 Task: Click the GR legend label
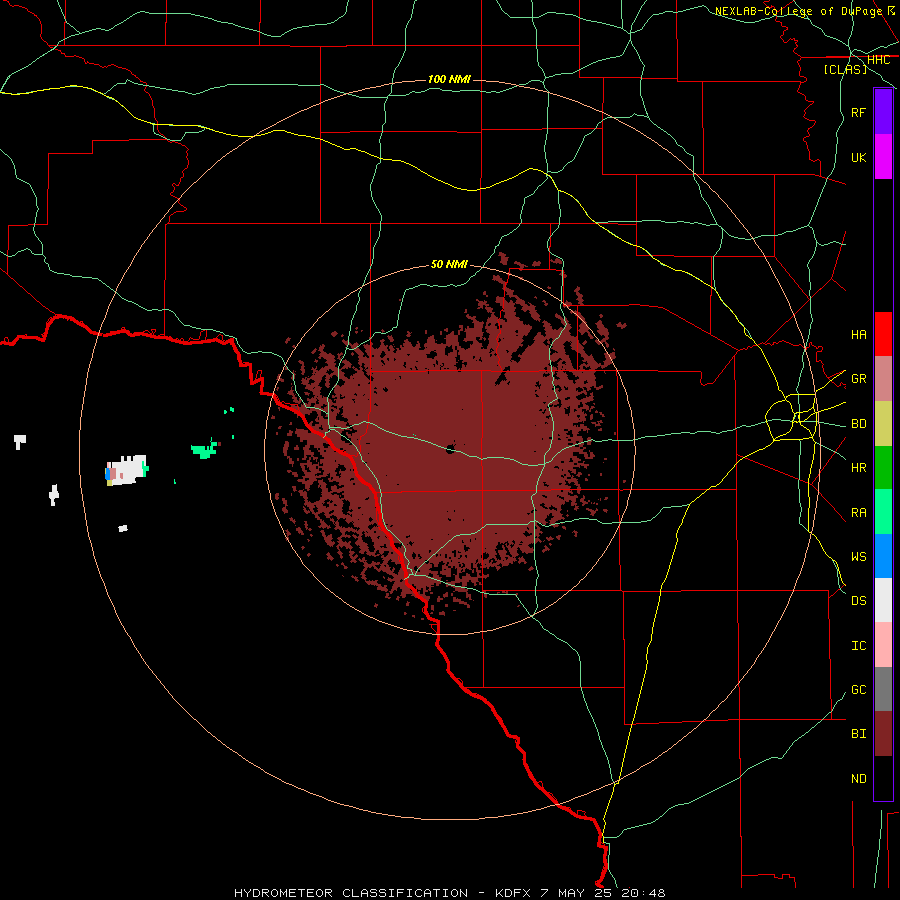click(859, 379)
